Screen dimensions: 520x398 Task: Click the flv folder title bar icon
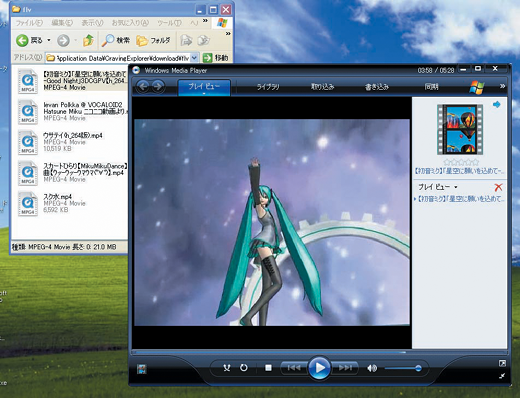coord(16,9)
